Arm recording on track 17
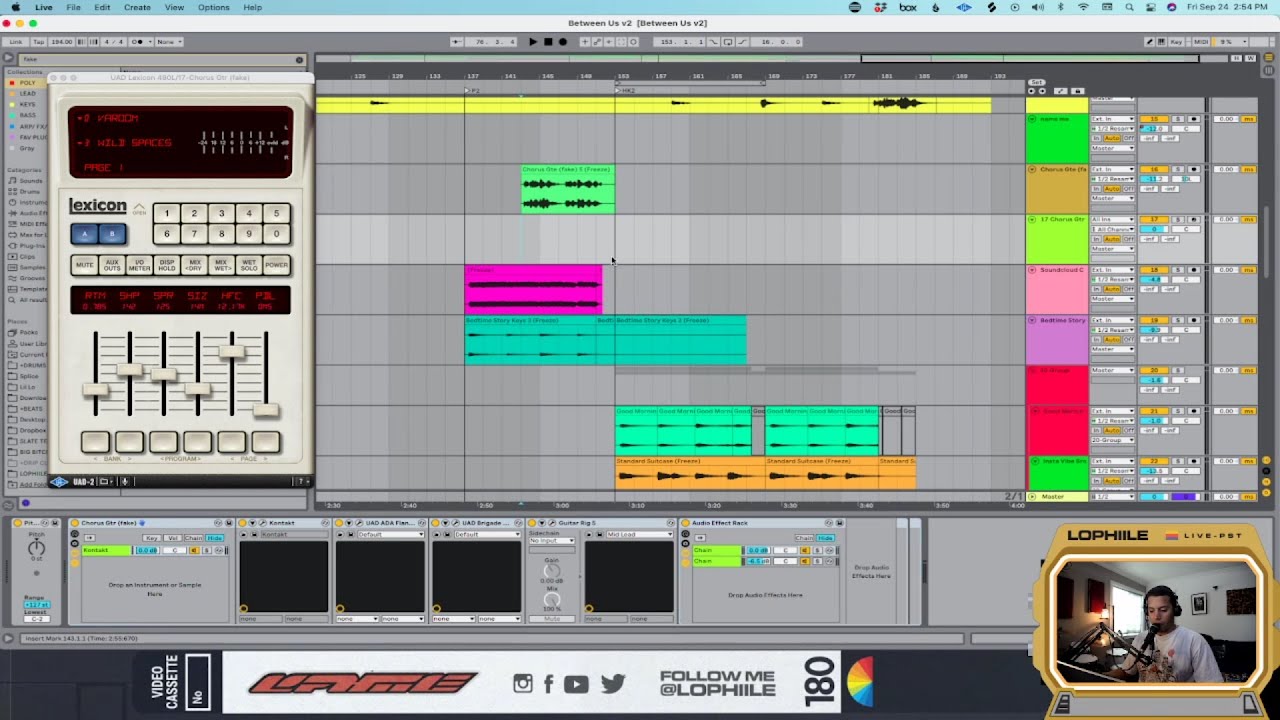Image resolution: width=1280 pixels, height=720 pixels. [1193, 219]
